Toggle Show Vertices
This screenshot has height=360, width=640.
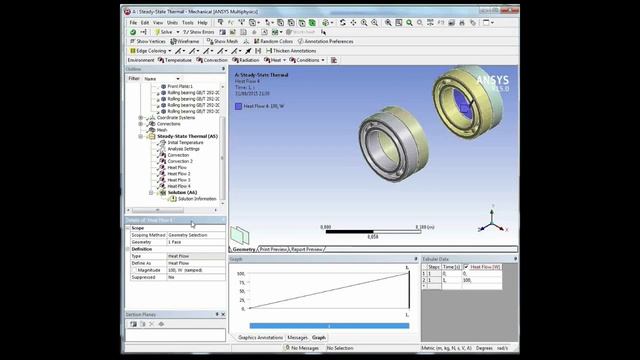[147, 41]
